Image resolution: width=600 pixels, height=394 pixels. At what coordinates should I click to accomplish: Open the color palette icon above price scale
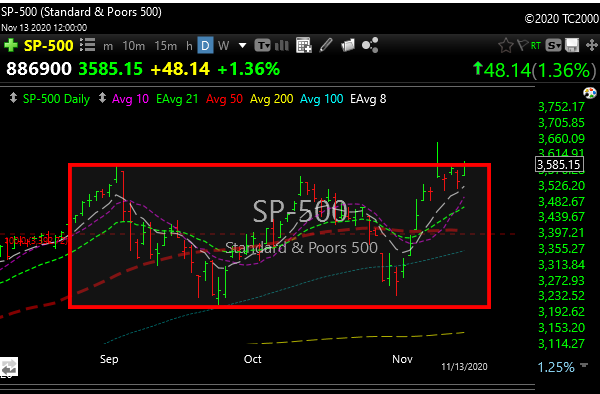point(590,93)
